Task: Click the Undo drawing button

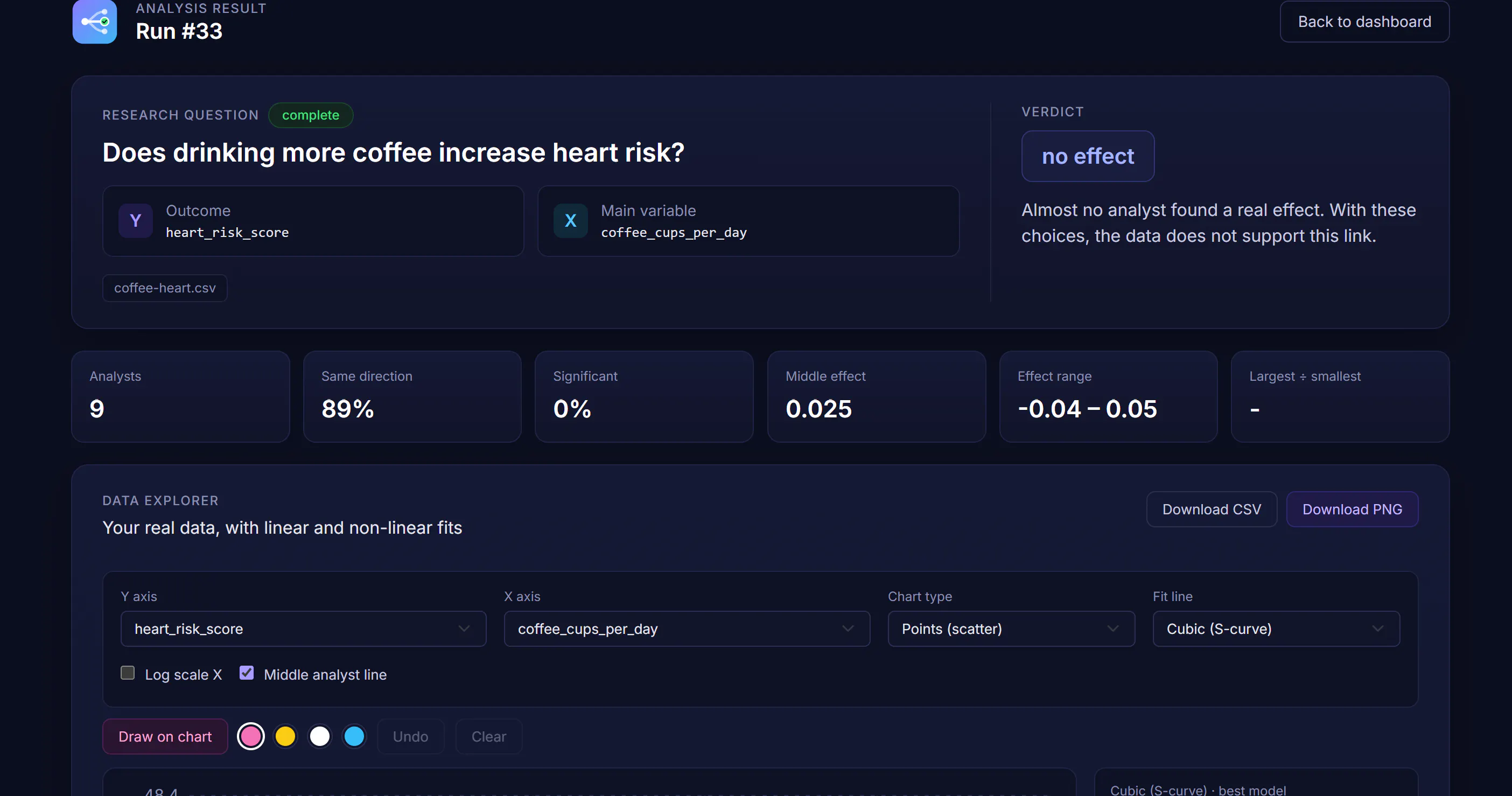Action: [410, 736]
